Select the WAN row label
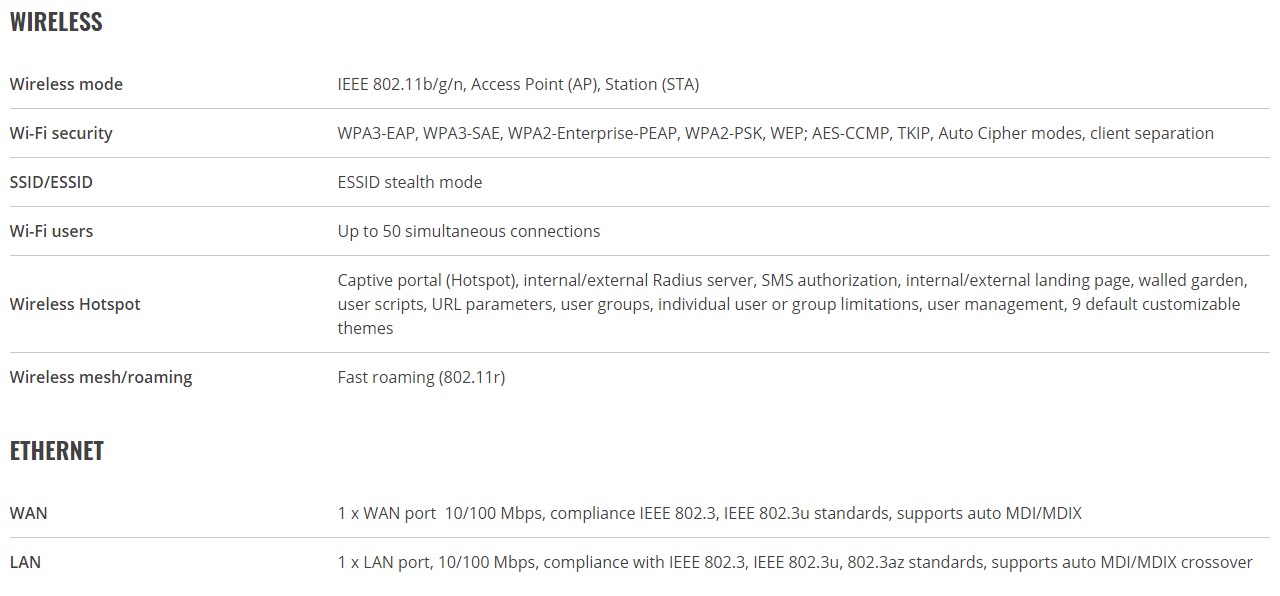The height and width of the screenshot is (596, 1280). 29,513
